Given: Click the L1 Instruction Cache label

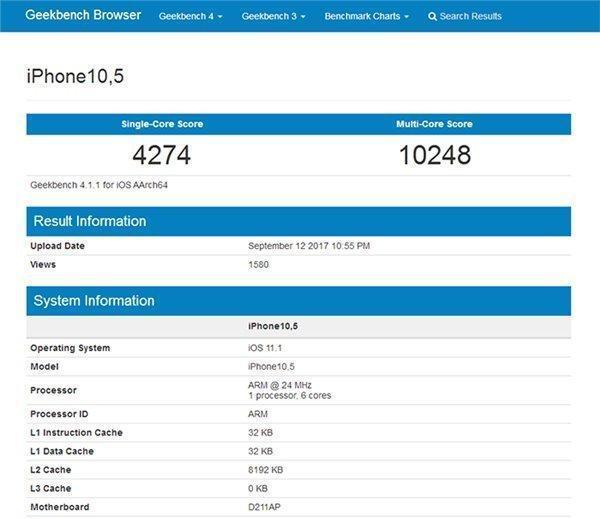Looking at the screenshot, I should click(x=76, y=433).
